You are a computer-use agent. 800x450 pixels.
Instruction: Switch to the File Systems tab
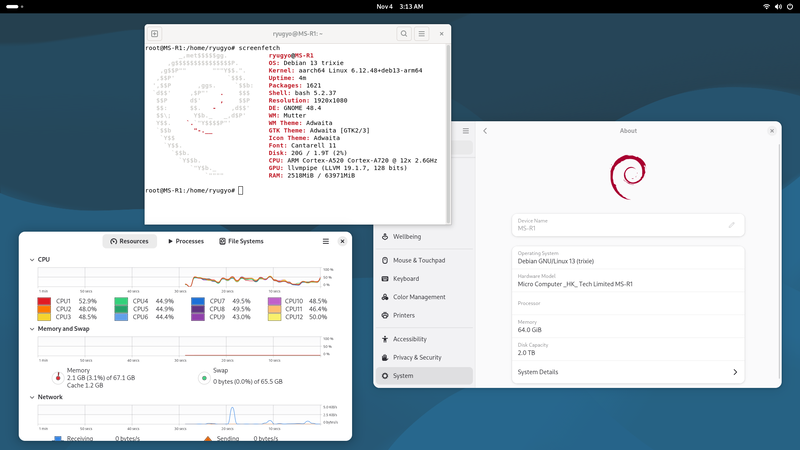[x=241, y=241]
